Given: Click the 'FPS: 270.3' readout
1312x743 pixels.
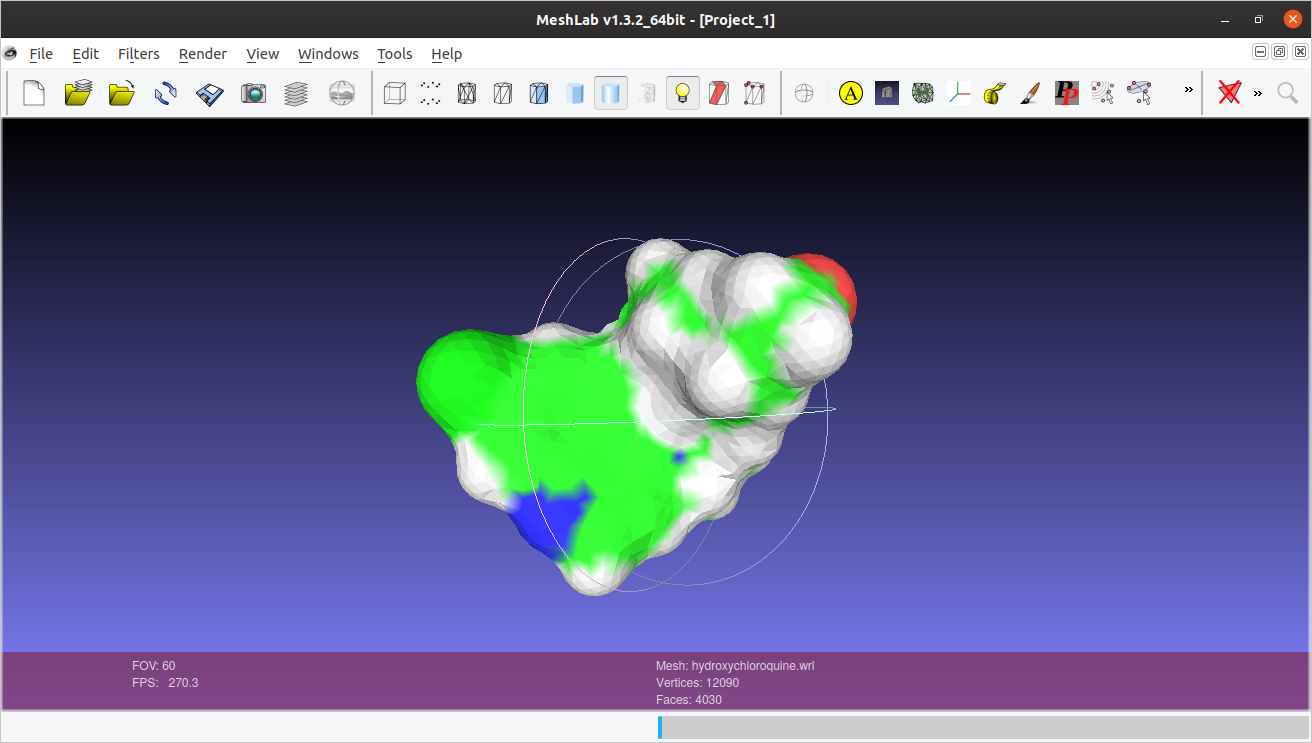Looking at the screenshot, I should point(165,683).
